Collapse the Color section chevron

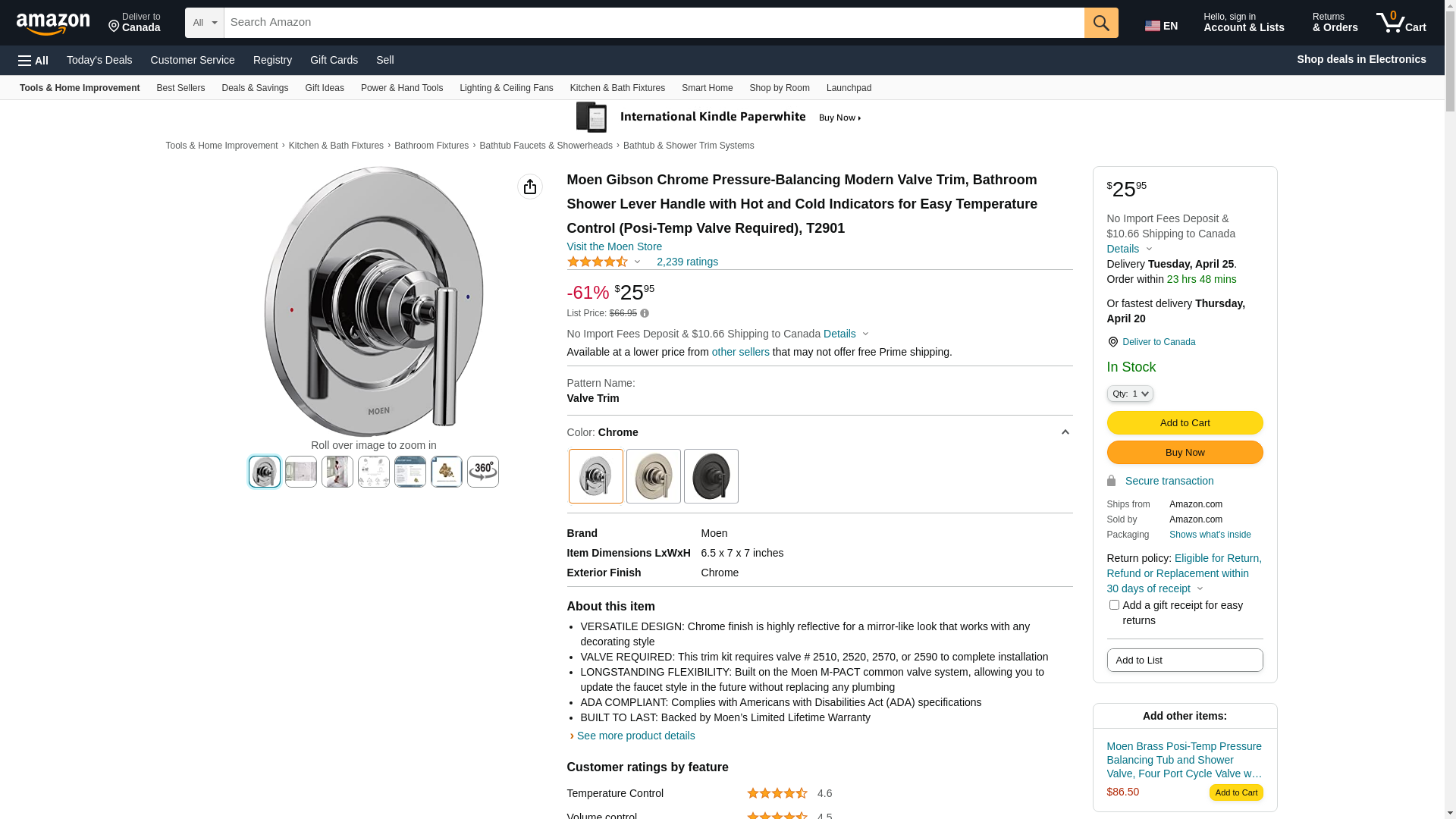pyautogui.click(x=1065, y=432)
